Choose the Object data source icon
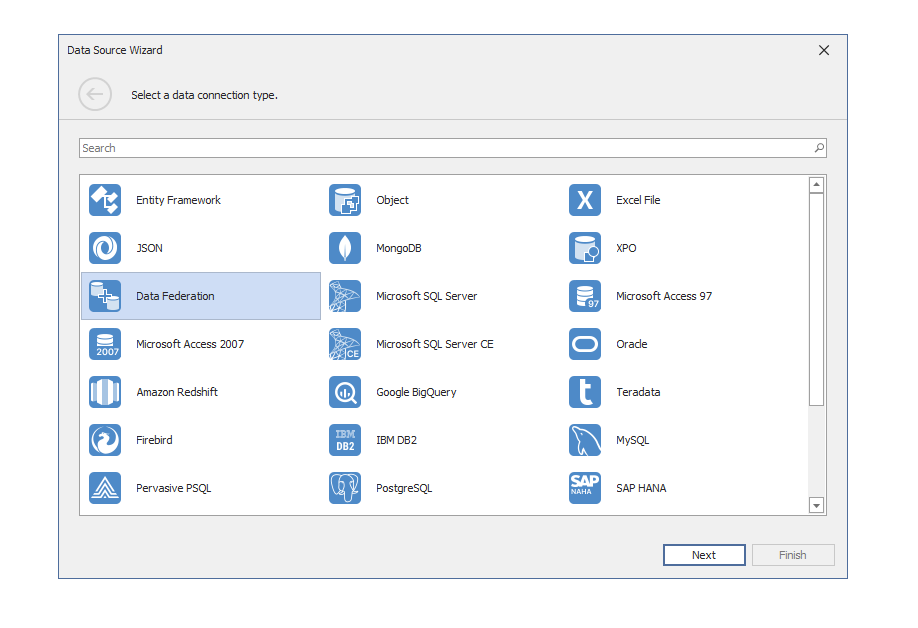Viewport: 918px width, 628px height. click(345, 200)
